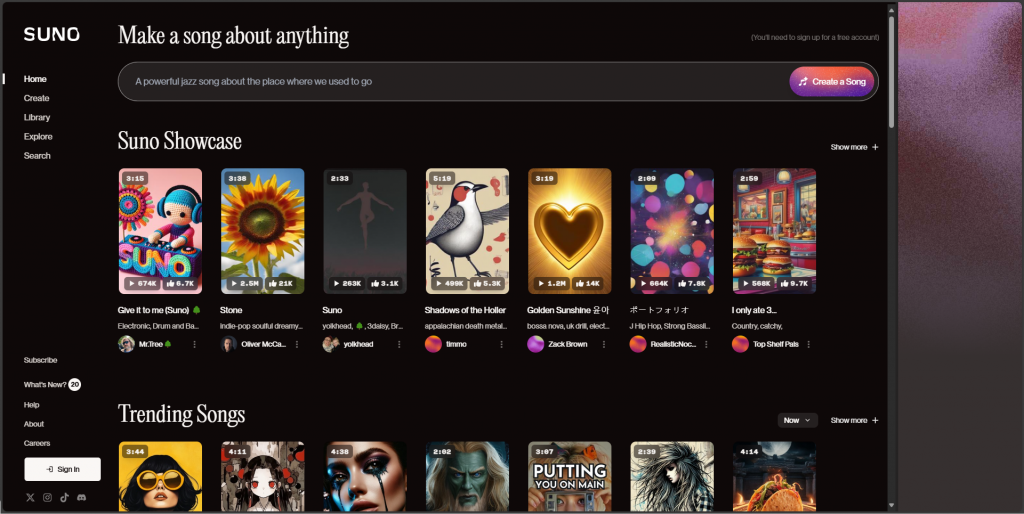Screen dimensions: 1024x514
Task: Open more options for RealisticNoc... song
Action: [x=706, y=344]
